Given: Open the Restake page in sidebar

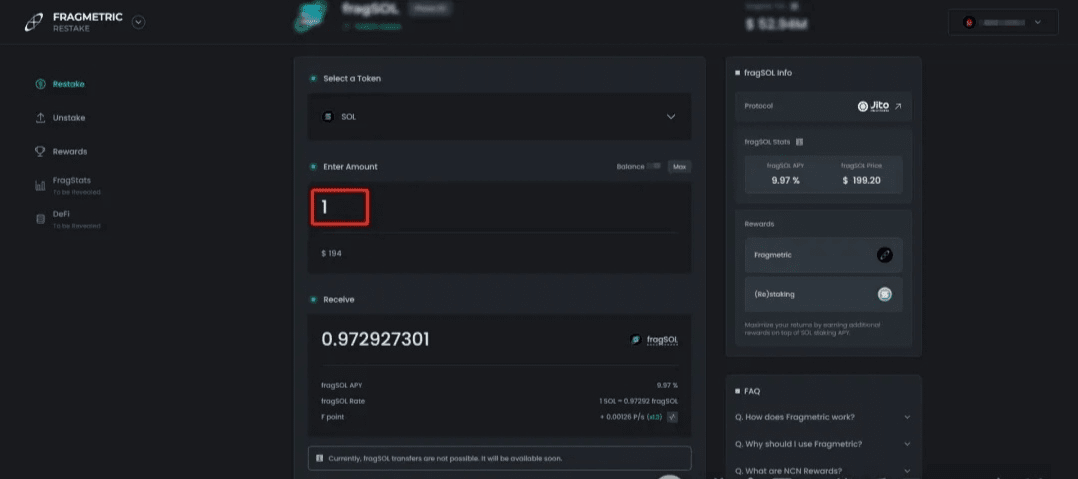Looking at the screenshot, I should (69, 84).
